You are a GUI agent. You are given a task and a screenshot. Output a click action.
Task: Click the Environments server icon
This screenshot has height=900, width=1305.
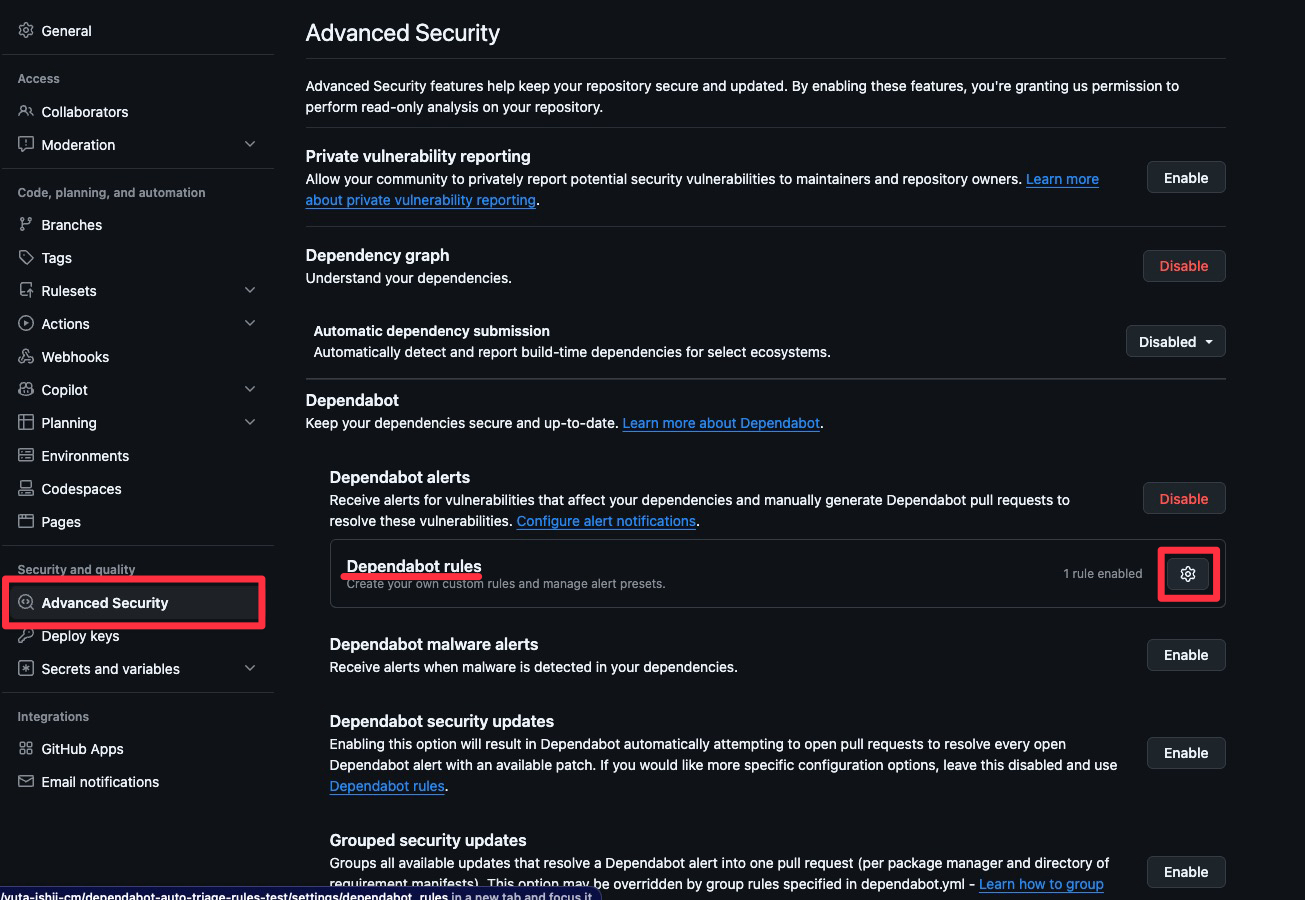(x=26, y=456)
